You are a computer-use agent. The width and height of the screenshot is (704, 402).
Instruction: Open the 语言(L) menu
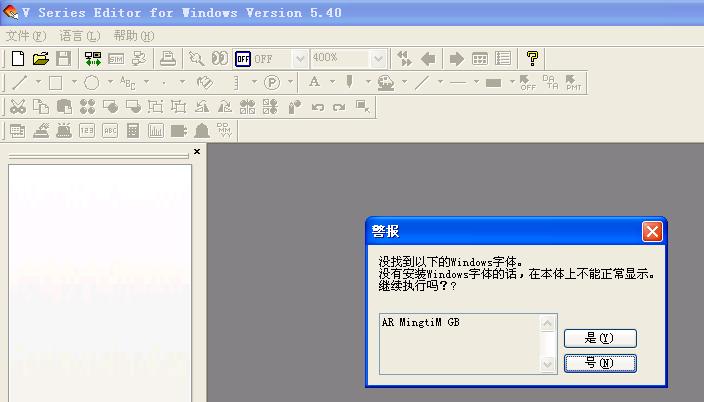coord(79,36)
